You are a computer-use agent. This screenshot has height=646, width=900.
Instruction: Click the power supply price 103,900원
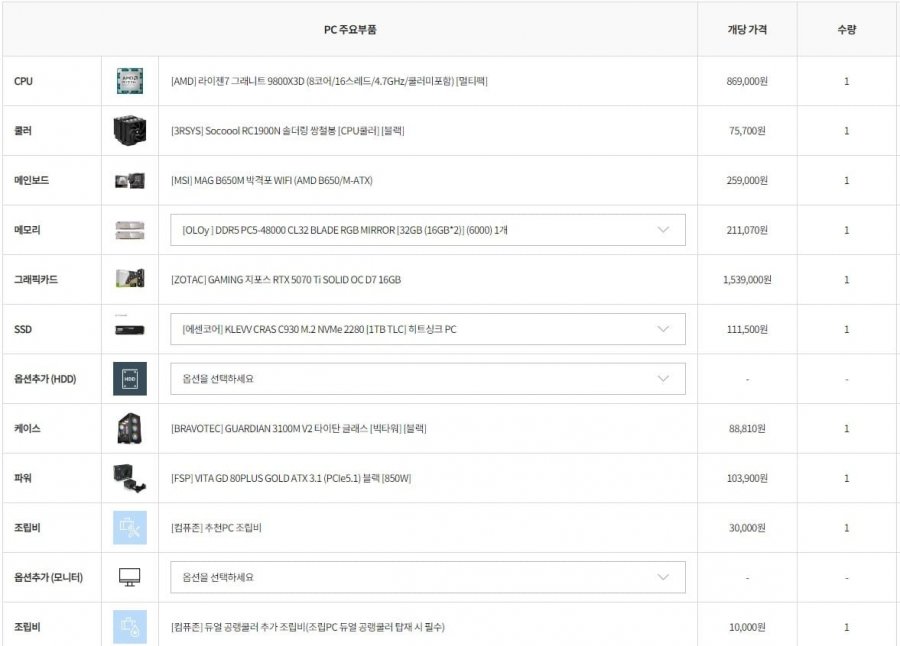(x=747, y=478)
